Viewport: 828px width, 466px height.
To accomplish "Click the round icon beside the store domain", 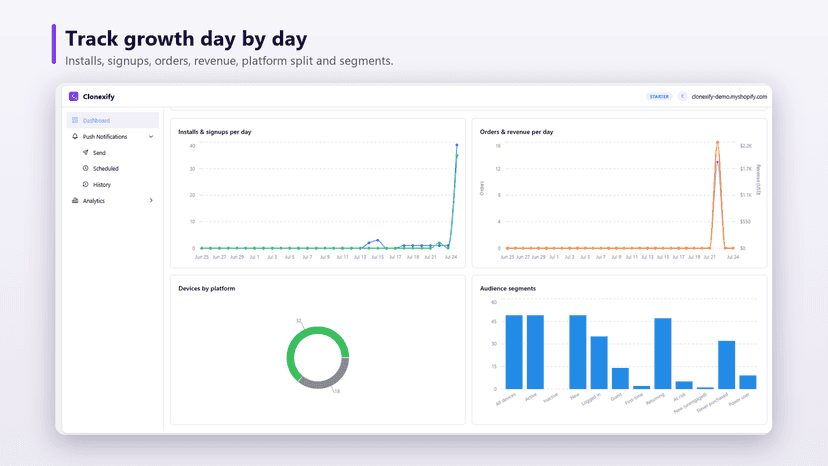I will [x=682, y=96].
